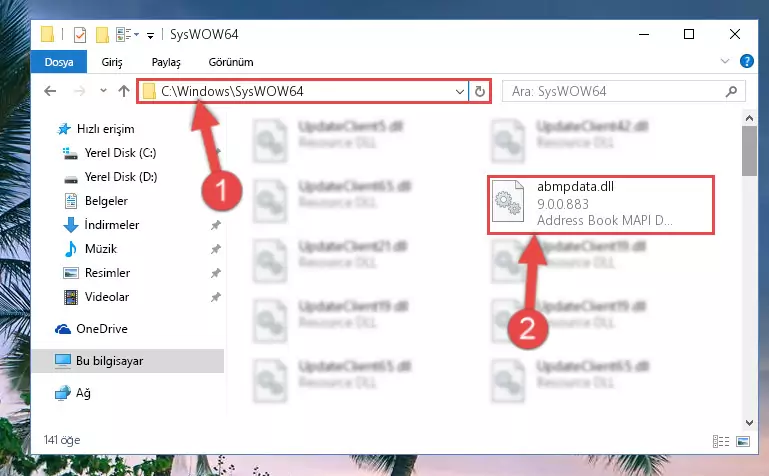Select OneDrive in navigation pane

(x=102, y=329)
